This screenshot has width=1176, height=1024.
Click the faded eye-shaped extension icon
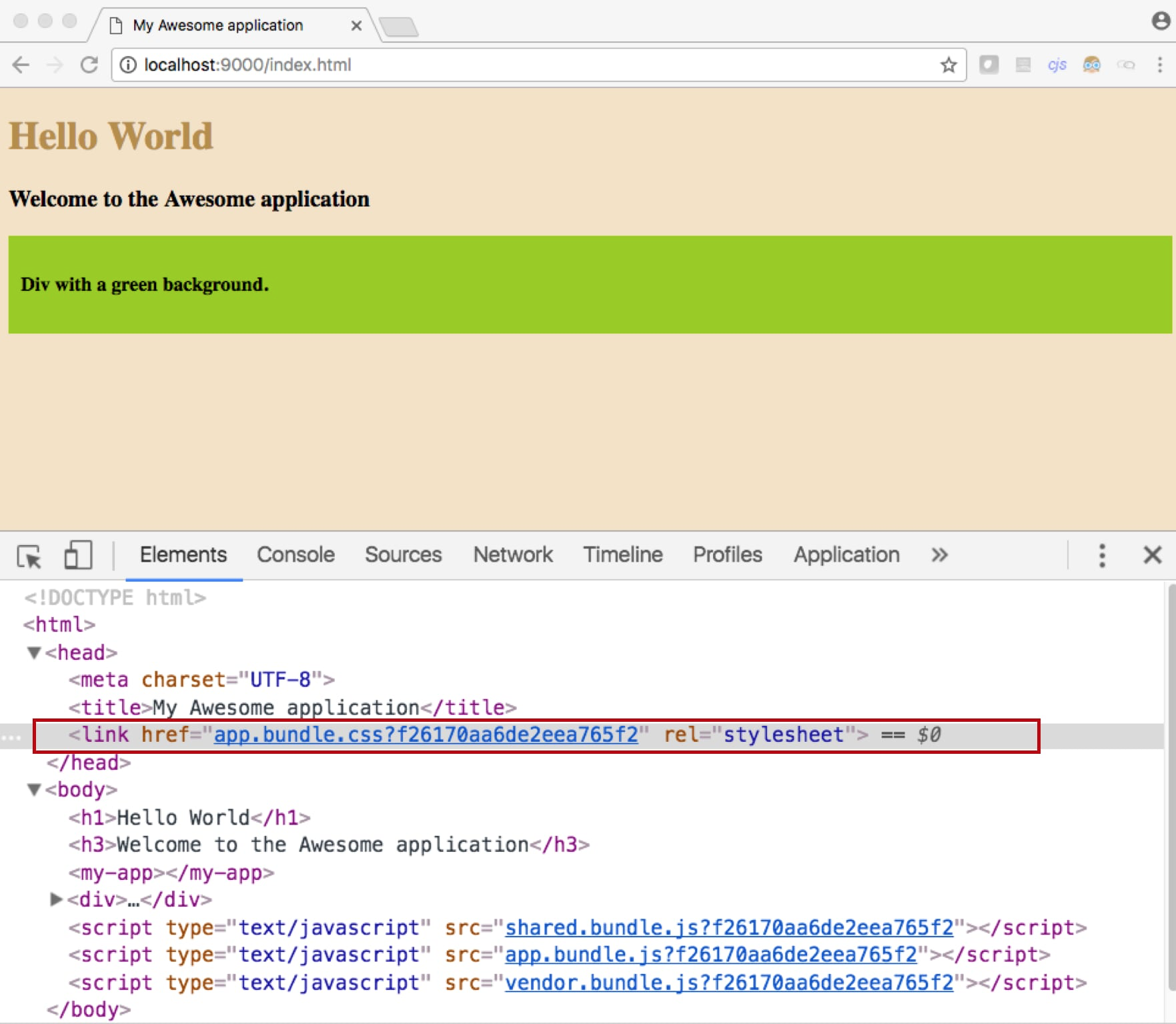point(1126,65)
